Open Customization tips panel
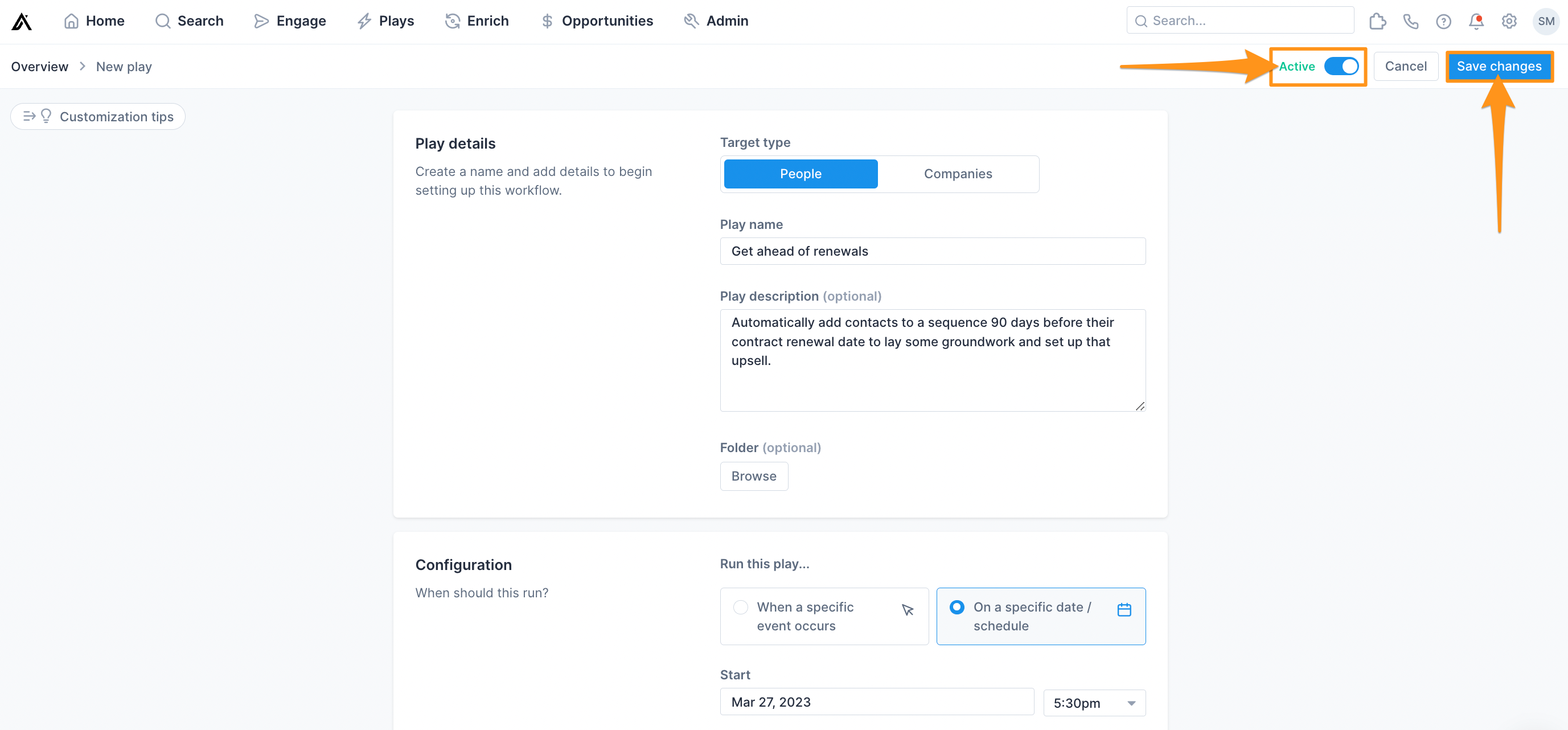 (x=98, y=116)
